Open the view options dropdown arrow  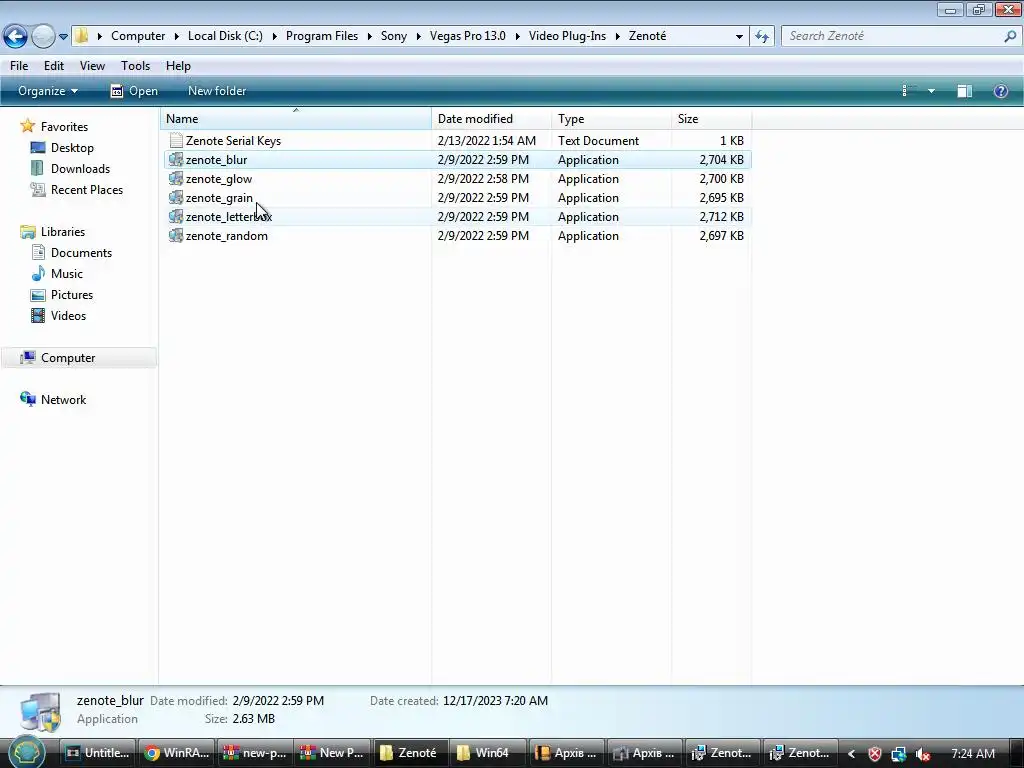click(931, 91)
